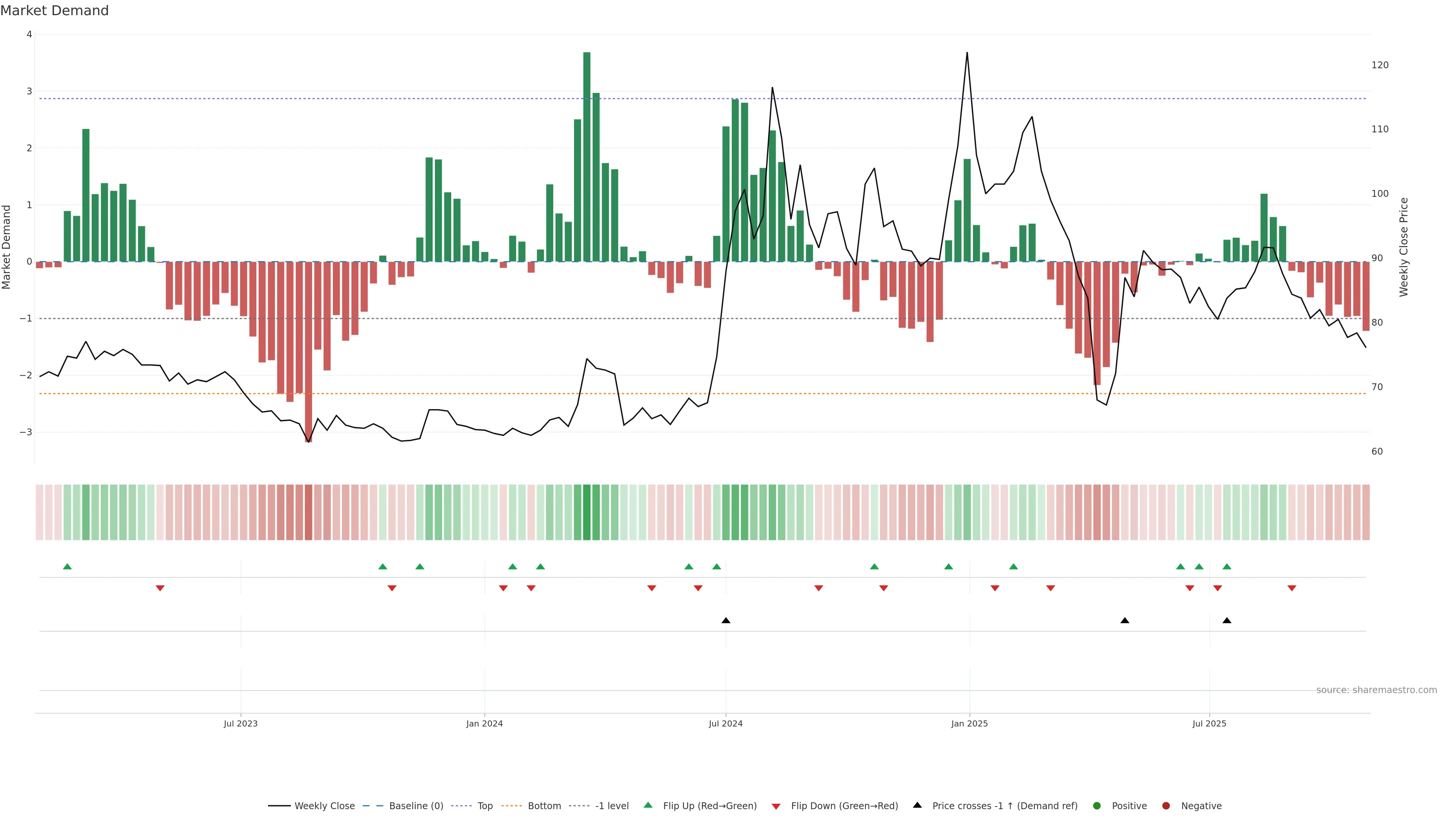
Task: Click the green Positive circle in the legend
Action: pos(1097,805)
